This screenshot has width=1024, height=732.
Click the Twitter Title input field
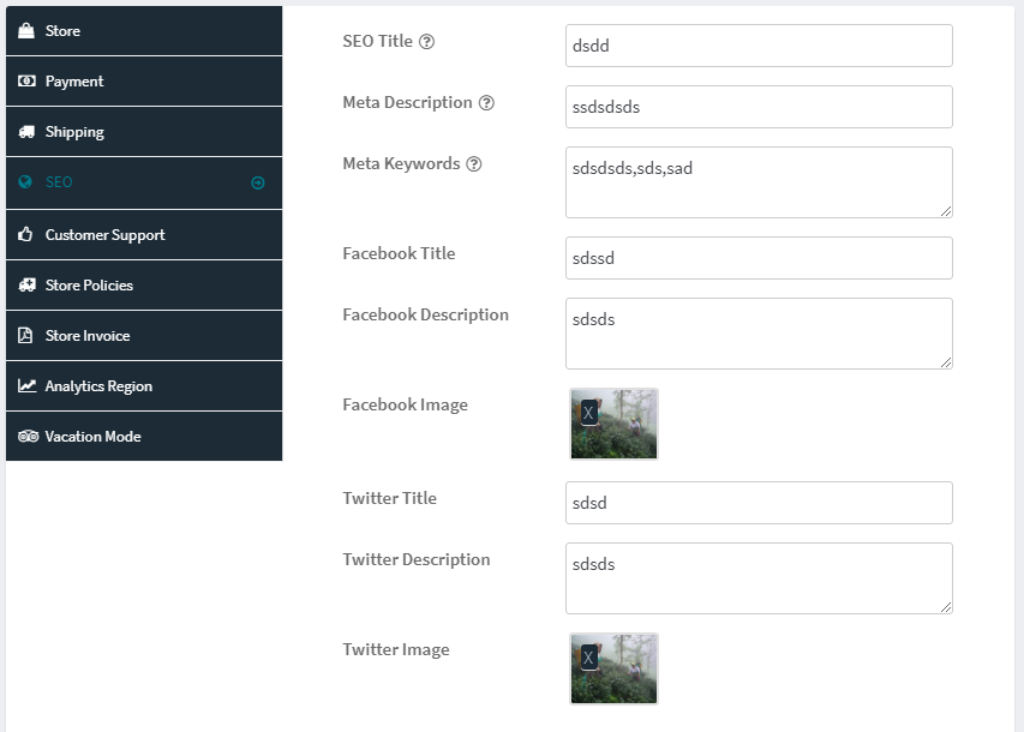coord(758,503)
